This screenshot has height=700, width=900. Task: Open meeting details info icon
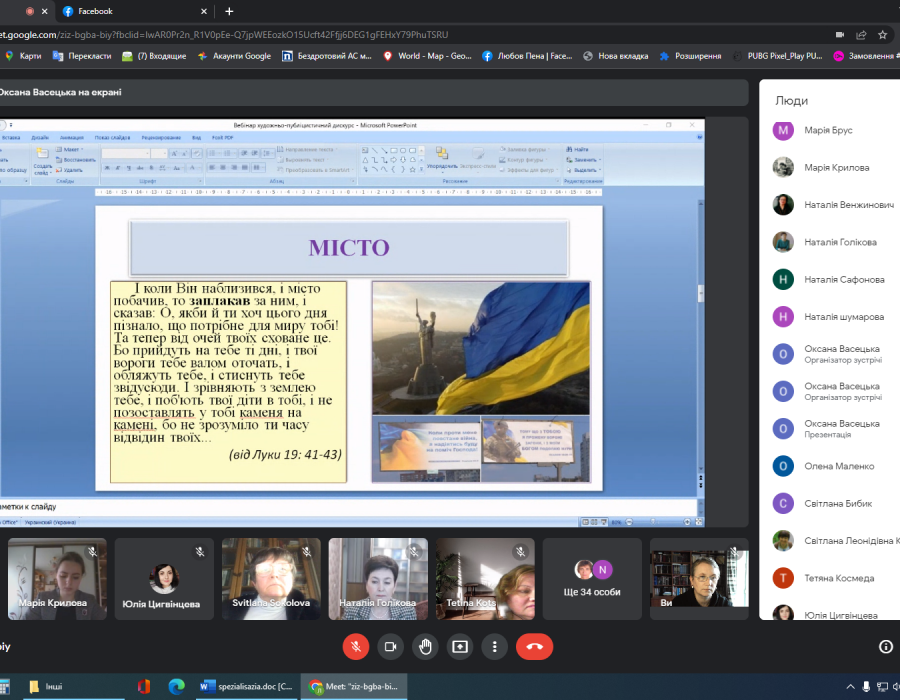pyautogui.click(x=885, y=646)
